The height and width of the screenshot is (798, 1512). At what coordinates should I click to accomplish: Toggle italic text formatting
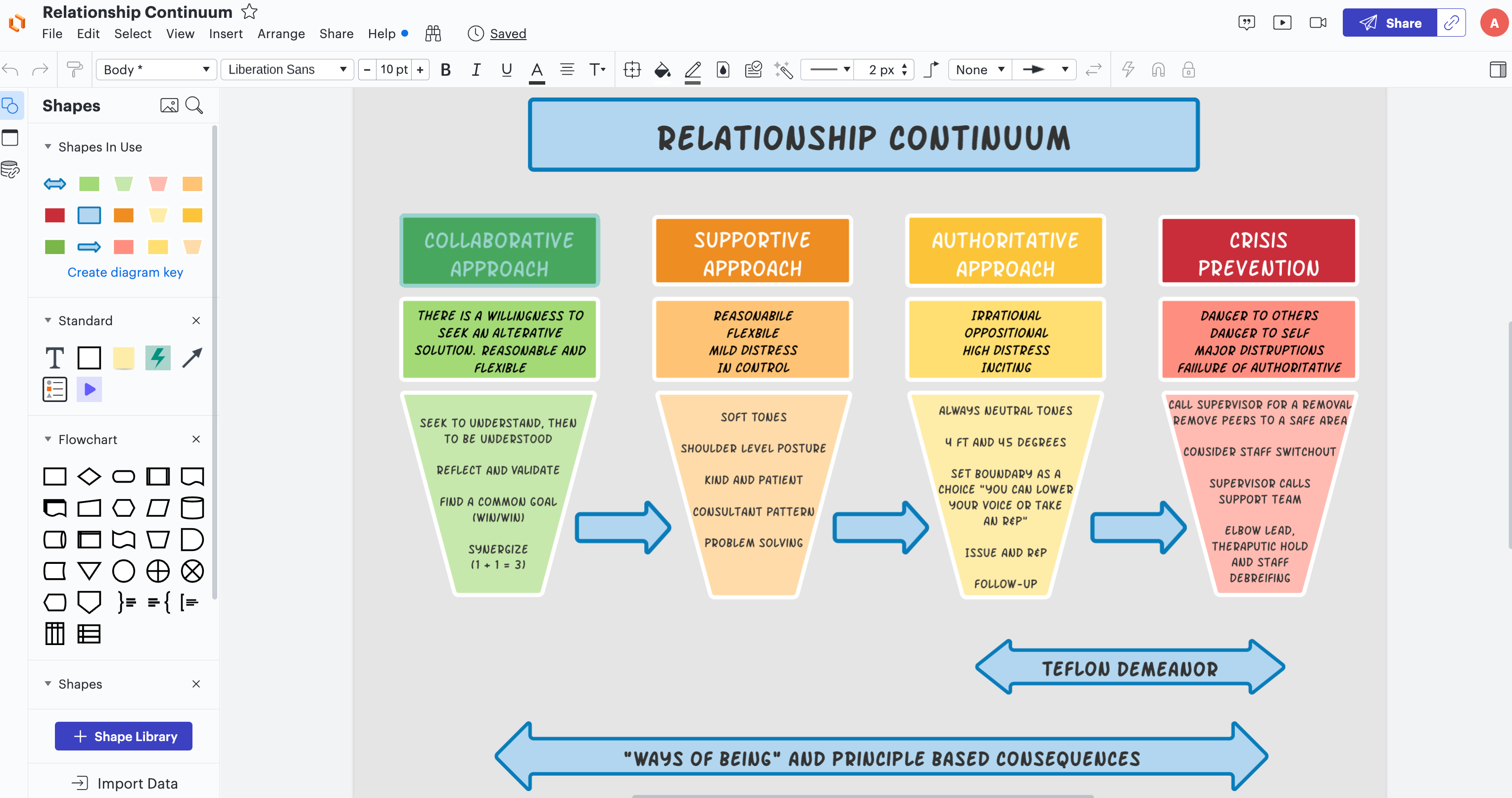[476, 70]
